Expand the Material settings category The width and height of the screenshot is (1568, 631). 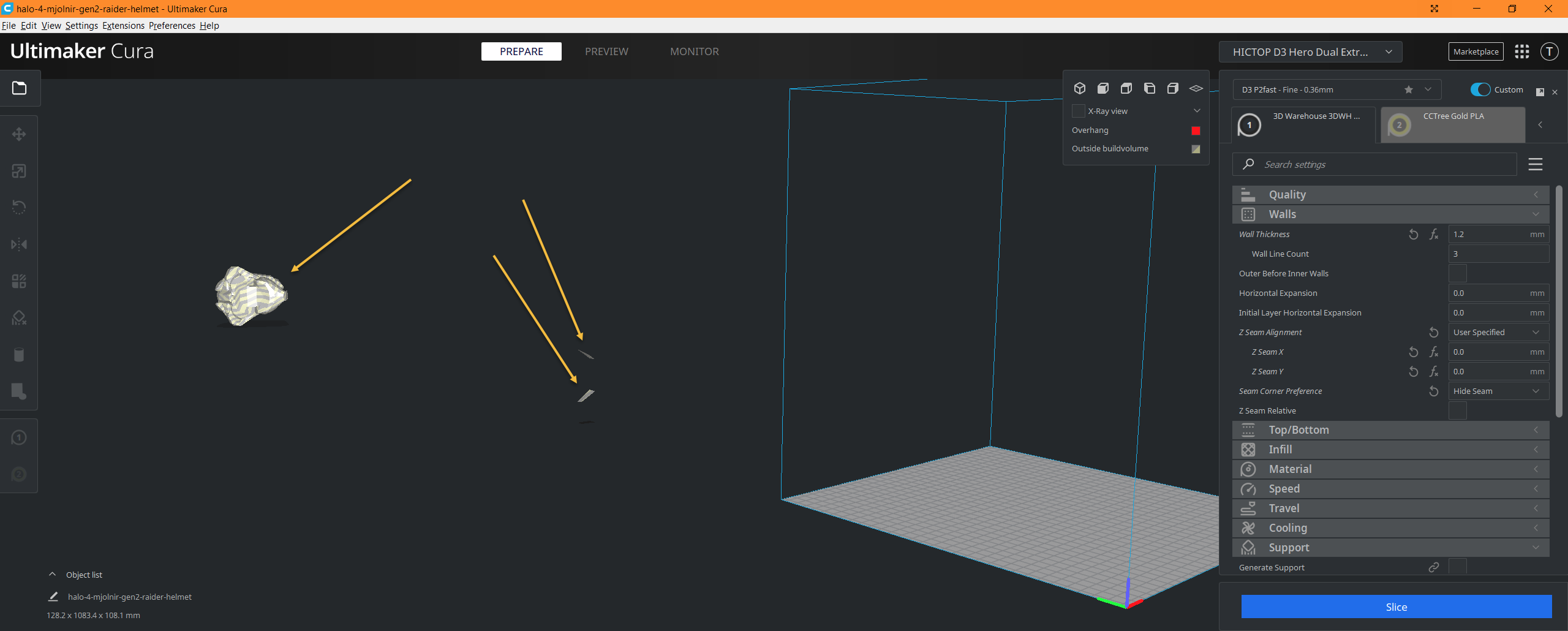click(x=1390, y=469)
